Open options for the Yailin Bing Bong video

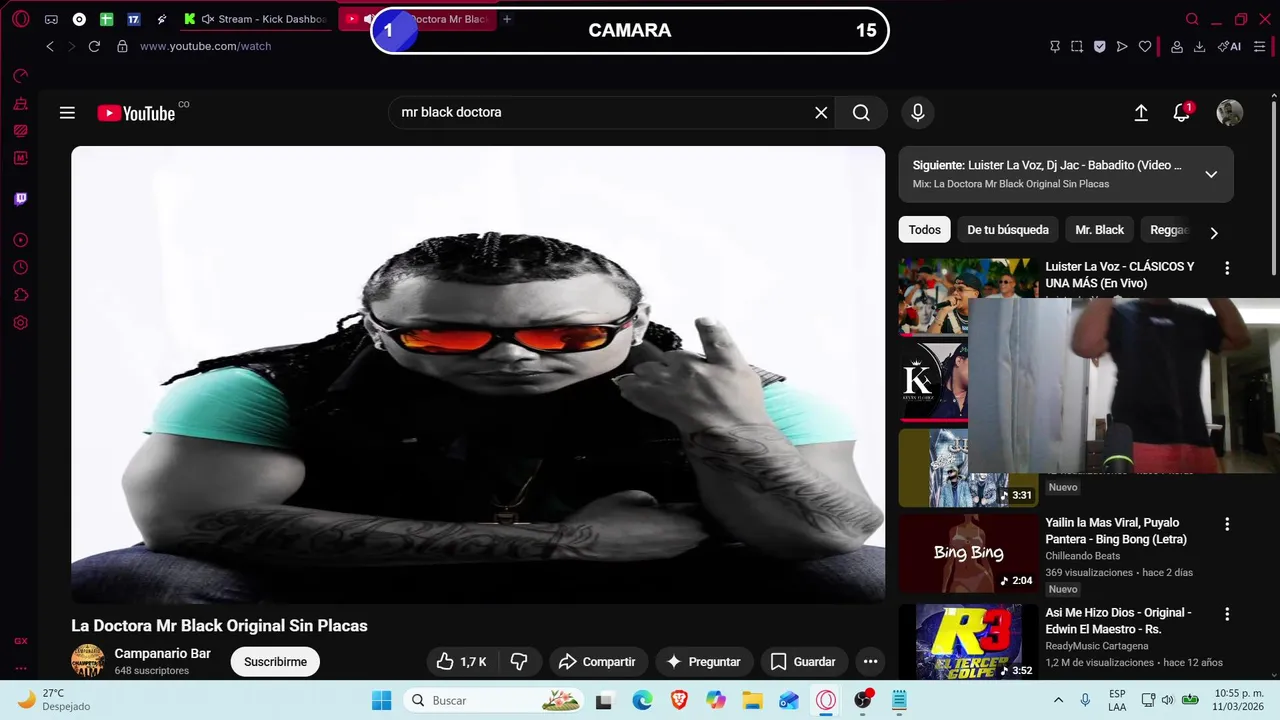[x=1227, y=524]
